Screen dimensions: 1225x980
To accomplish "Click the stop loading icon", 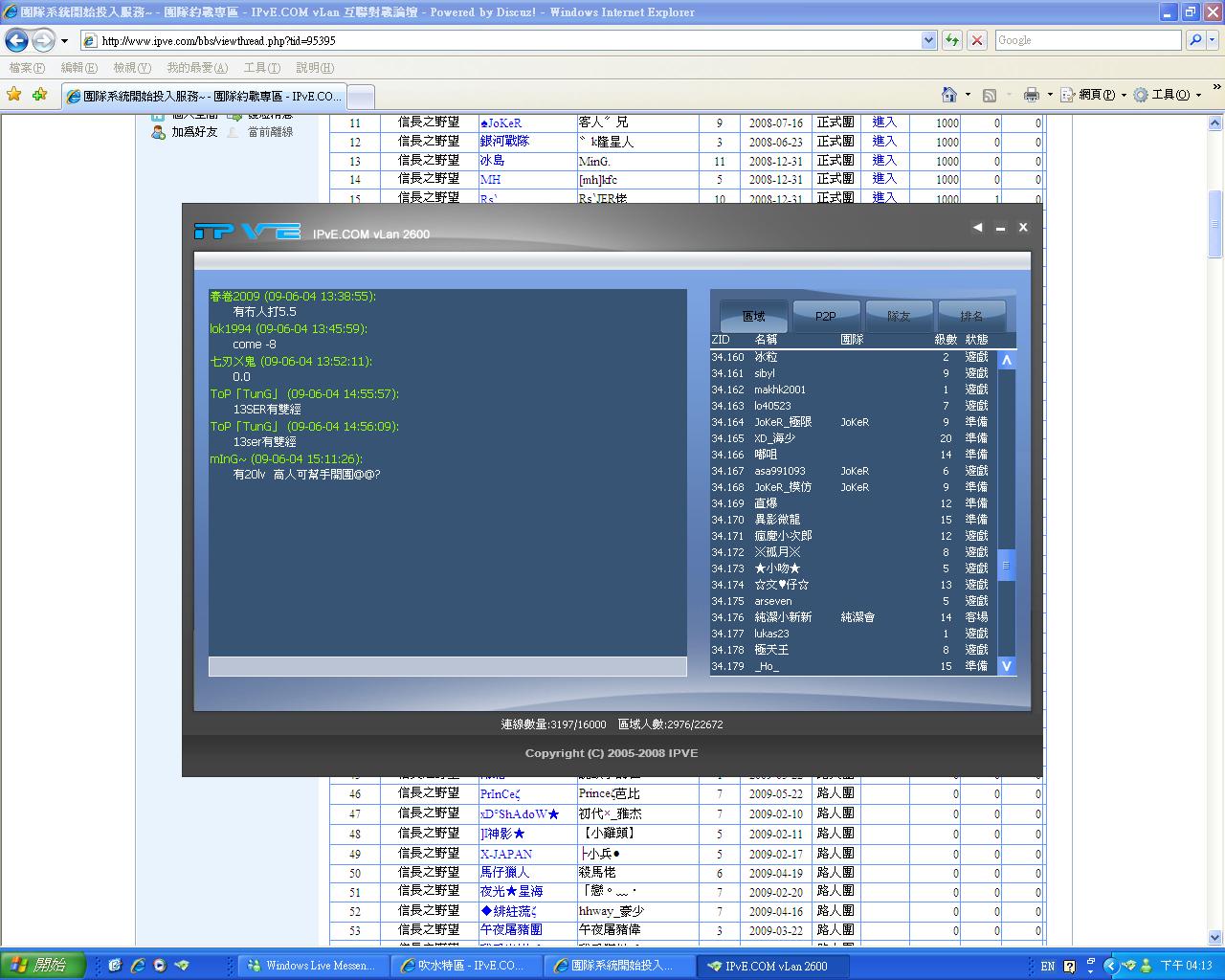I will coord(976,40).
